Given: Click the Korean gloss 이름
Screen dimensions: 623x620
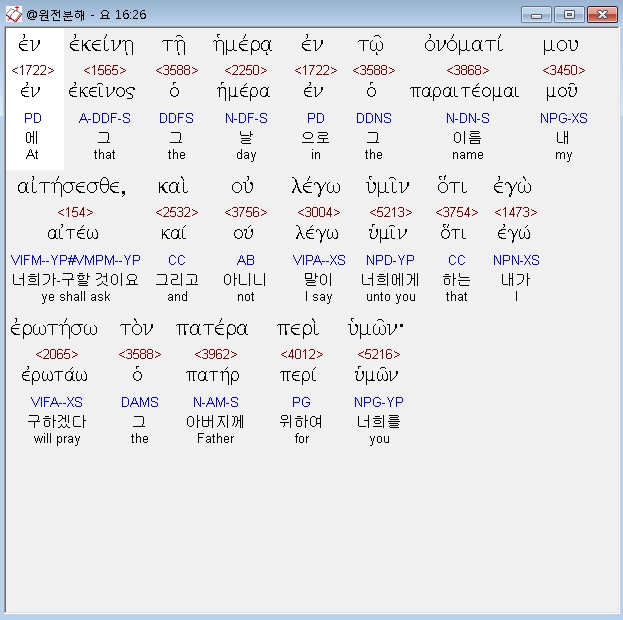Looking at the screenshot, I should (467, 138).
